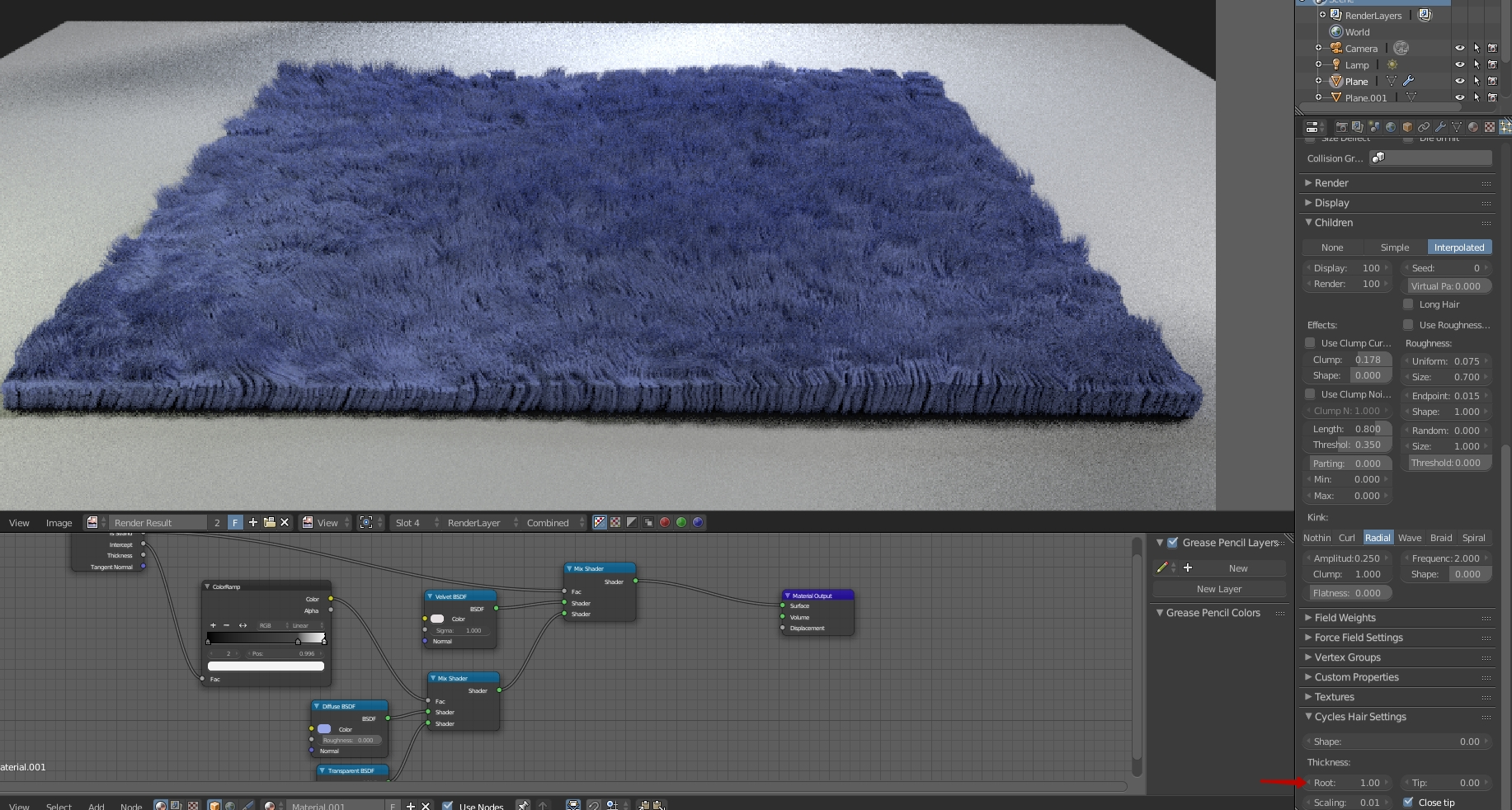Toggle Lamp renderability camera icon in outliner
The width and height of the screenshot is (1512, 810).
[x=1493, y=64]
